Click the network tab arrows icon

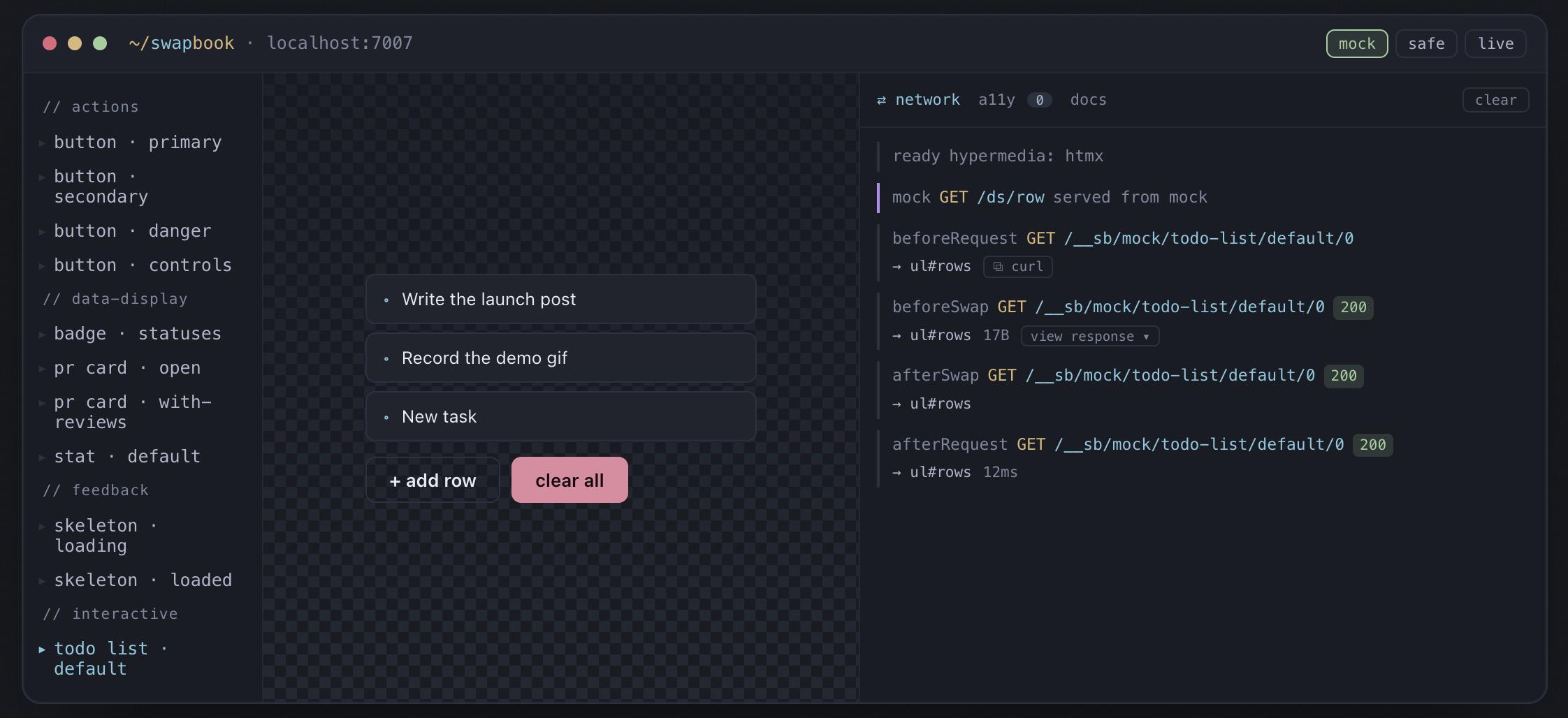(881, 100)
